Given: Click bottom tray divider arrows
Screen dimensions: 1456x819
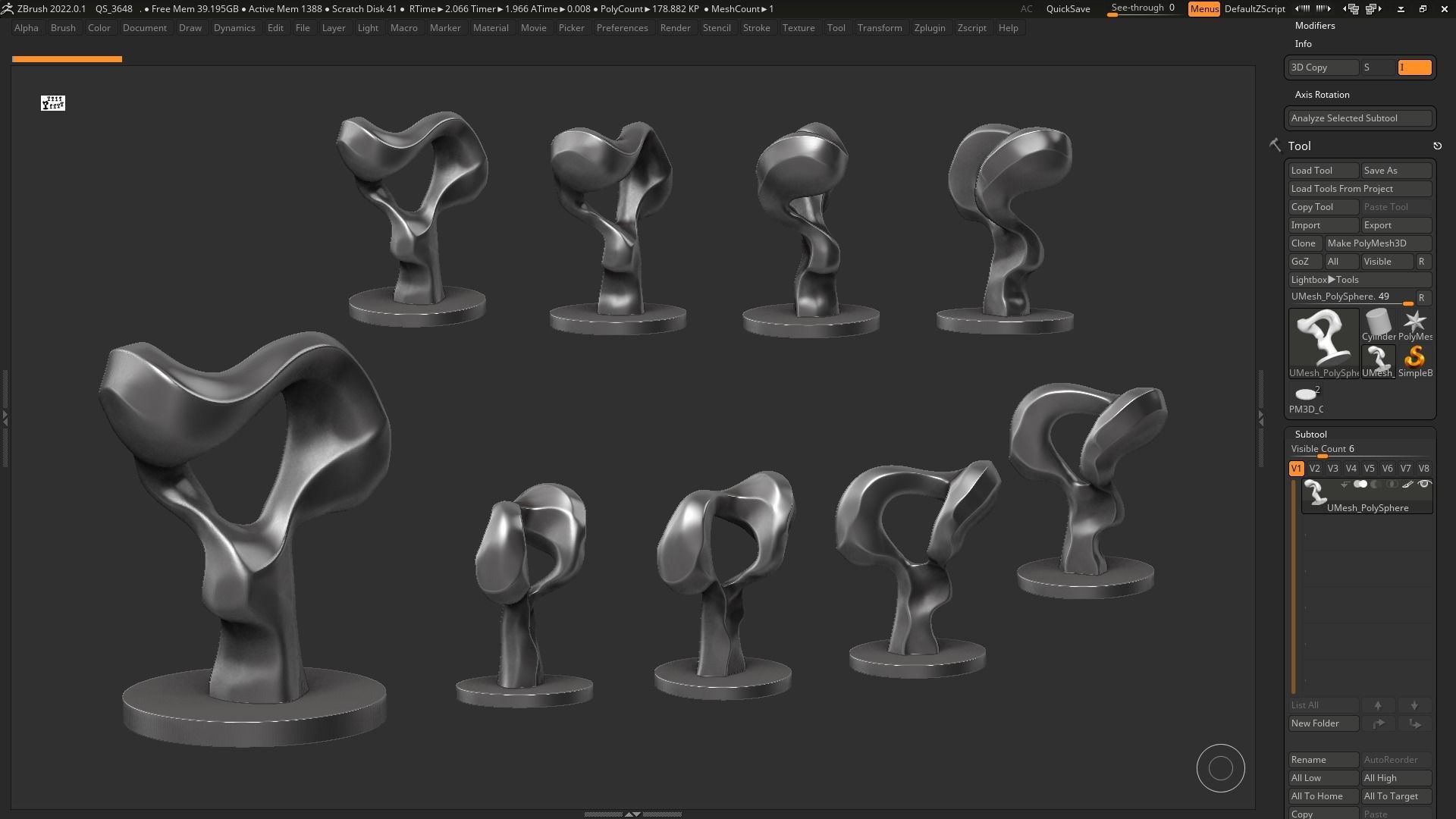Looking at the screenshot, I should click(x=632, y=814).
